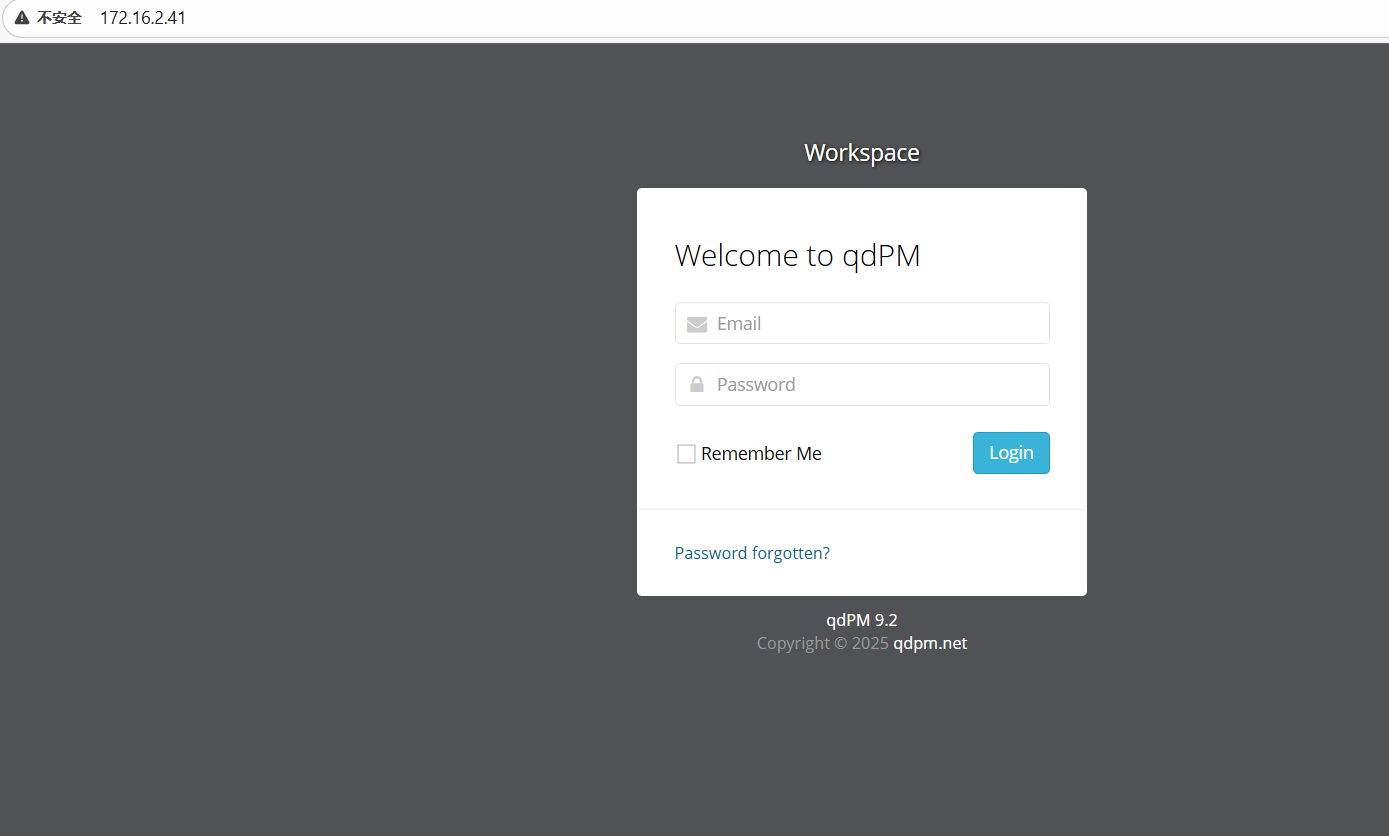Click the Copyright © 2025 text

[x=823, y=643]
